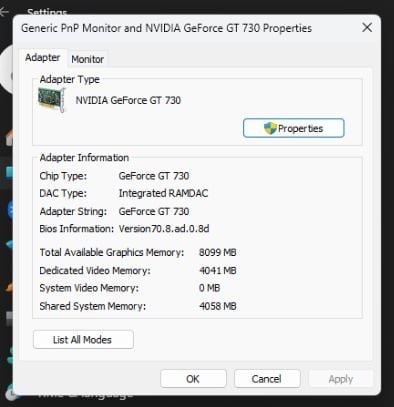Screen dimensions: 394x407
Task: Dismiss dialog using Cancel button
Action: point(267,379)
